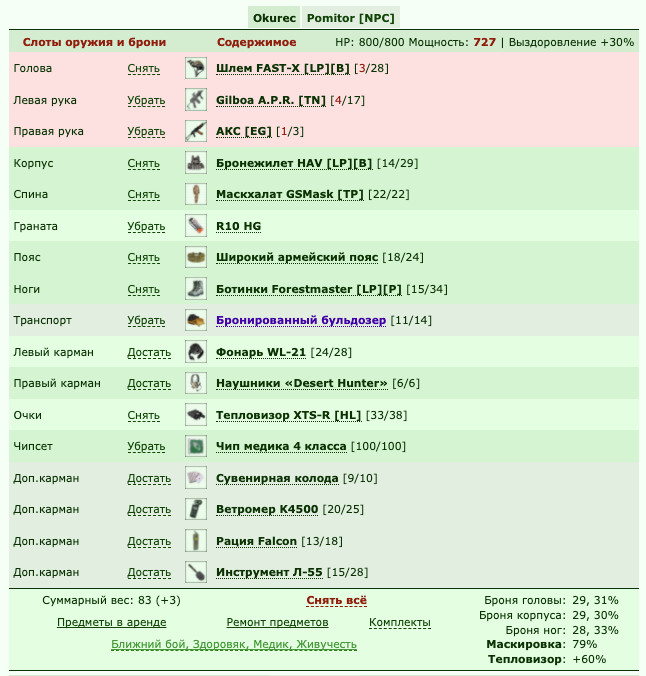
Task: Open the Бронированный бульдозер link
Action: point(301,321)
